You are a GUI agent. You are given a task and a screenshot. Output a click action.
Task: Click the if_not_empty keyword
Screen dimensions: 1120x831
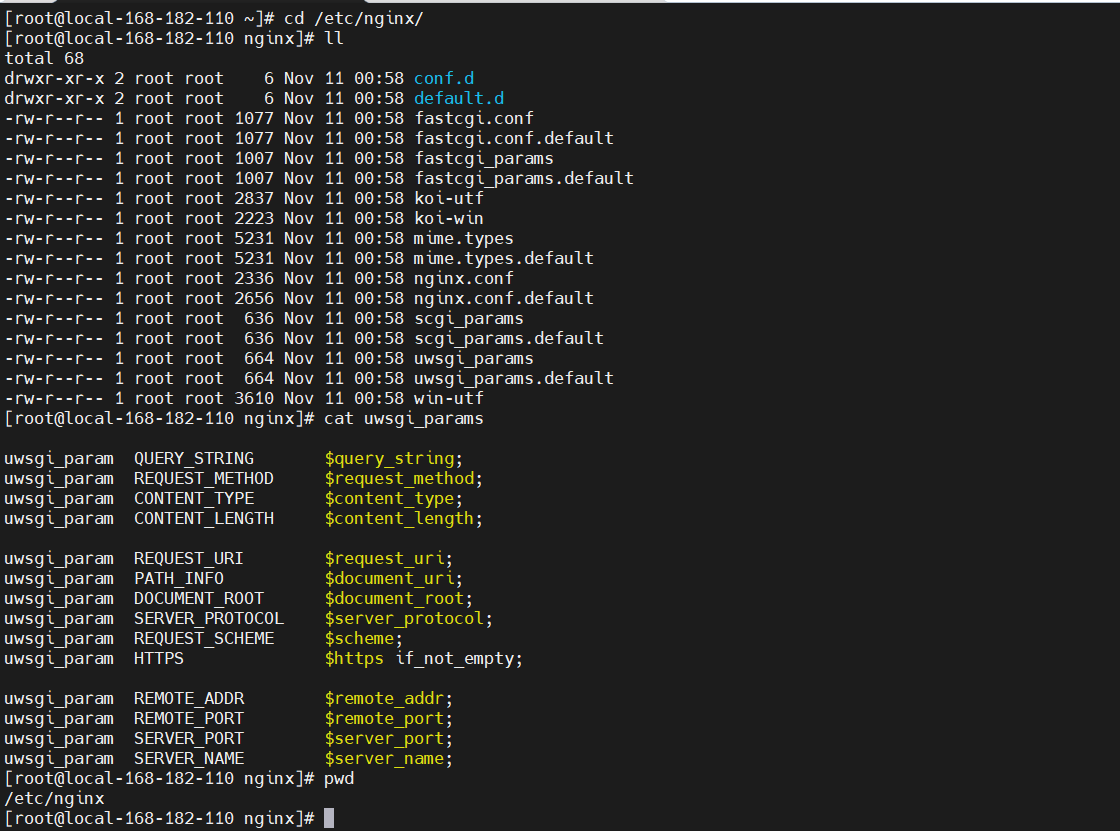(454, 659)
